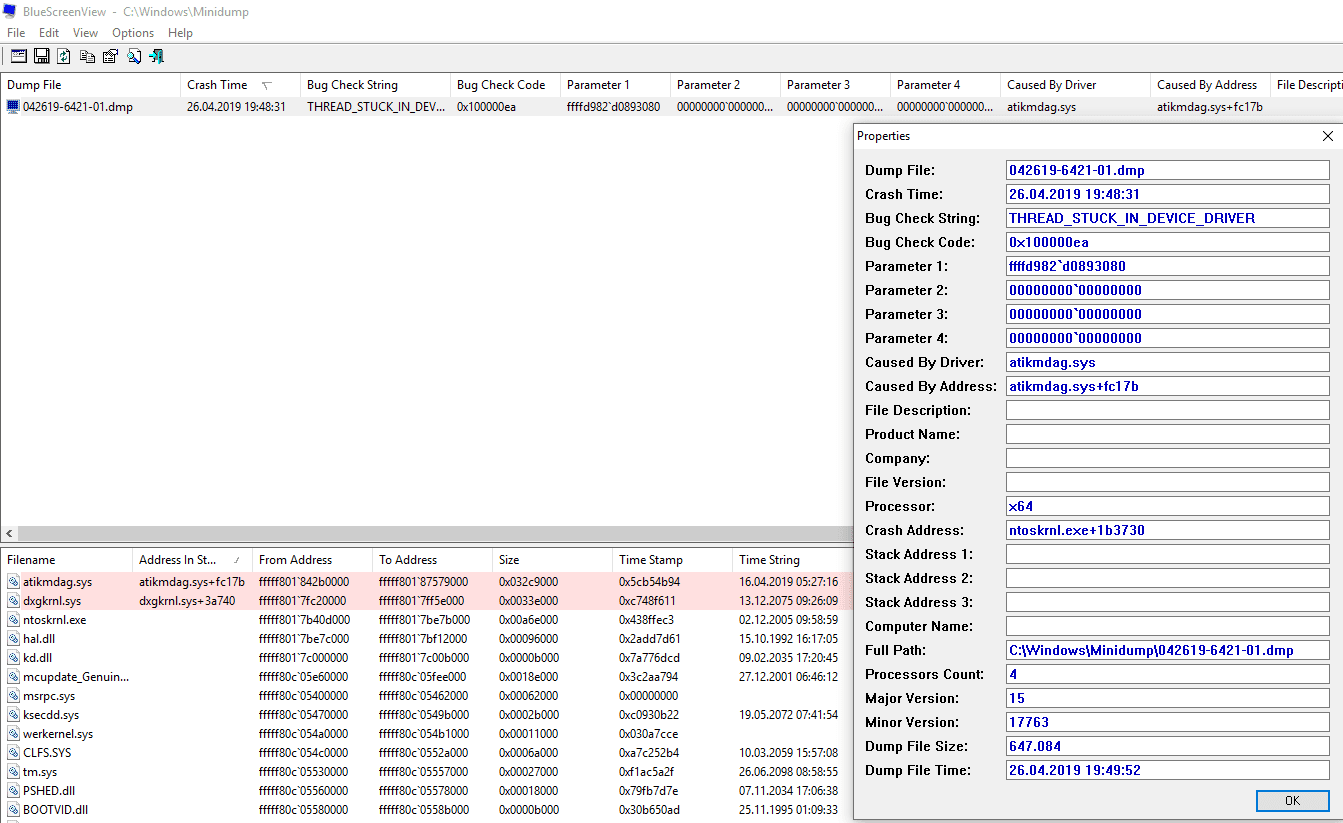This screenshot has height=823, width=1343.
Task: Click the Bug Check String field in Properties
Action: [x=1168, y=218]
